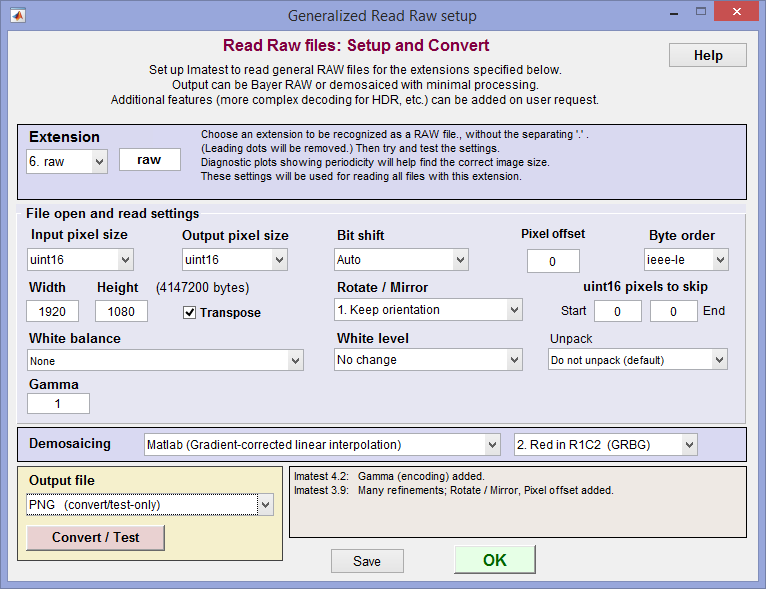Open the Byte order ieee-le dropdown
The height and width of the screenshot is (589, 766).
coord(686,260)
